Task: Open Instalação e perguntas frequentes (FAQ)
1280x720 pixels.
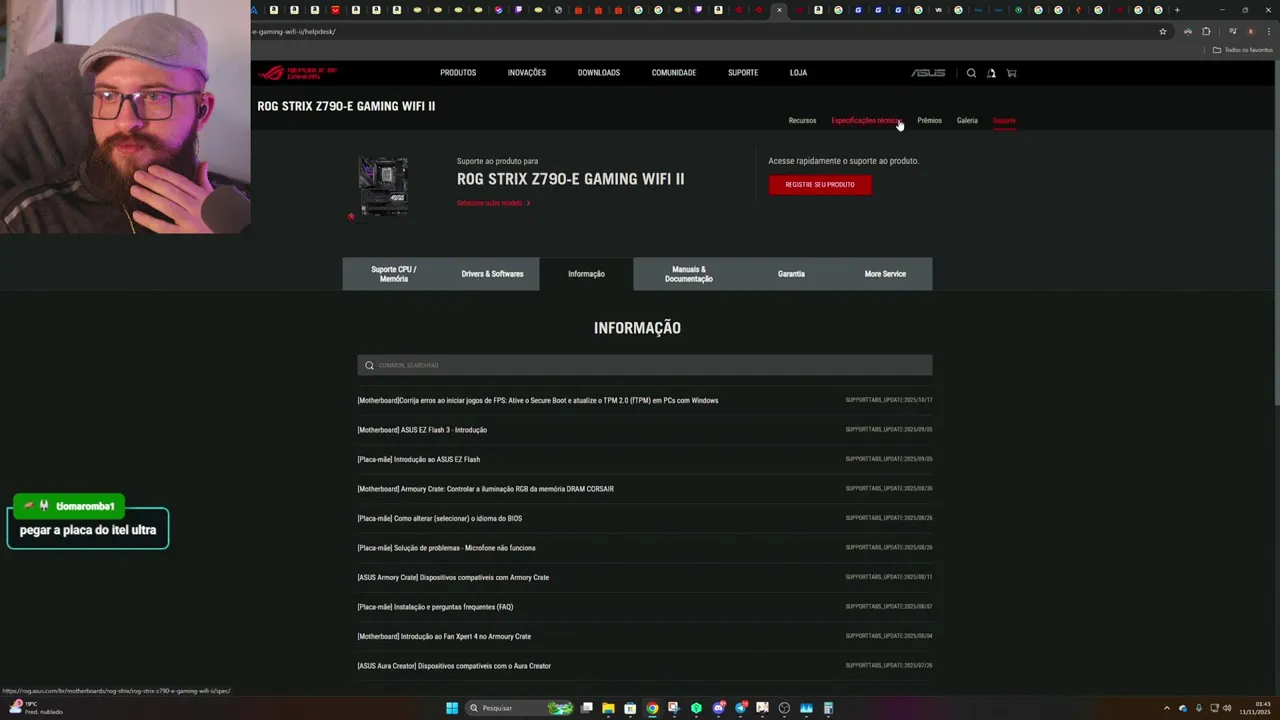Action: [435, 607]
